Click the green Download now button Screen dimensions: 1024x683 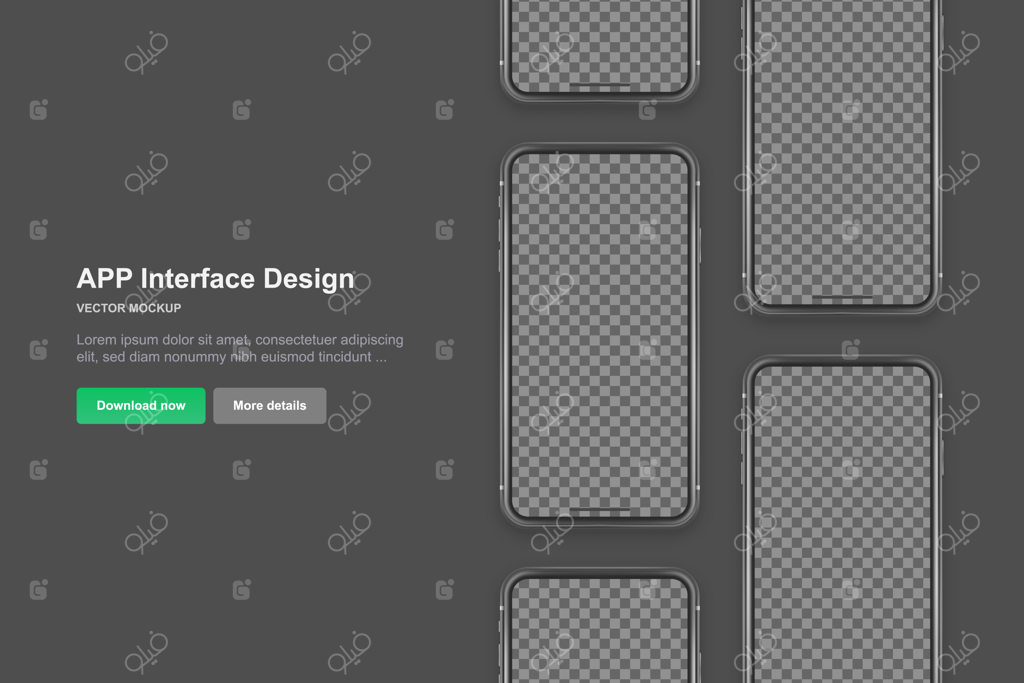click(x=140, y=405)
